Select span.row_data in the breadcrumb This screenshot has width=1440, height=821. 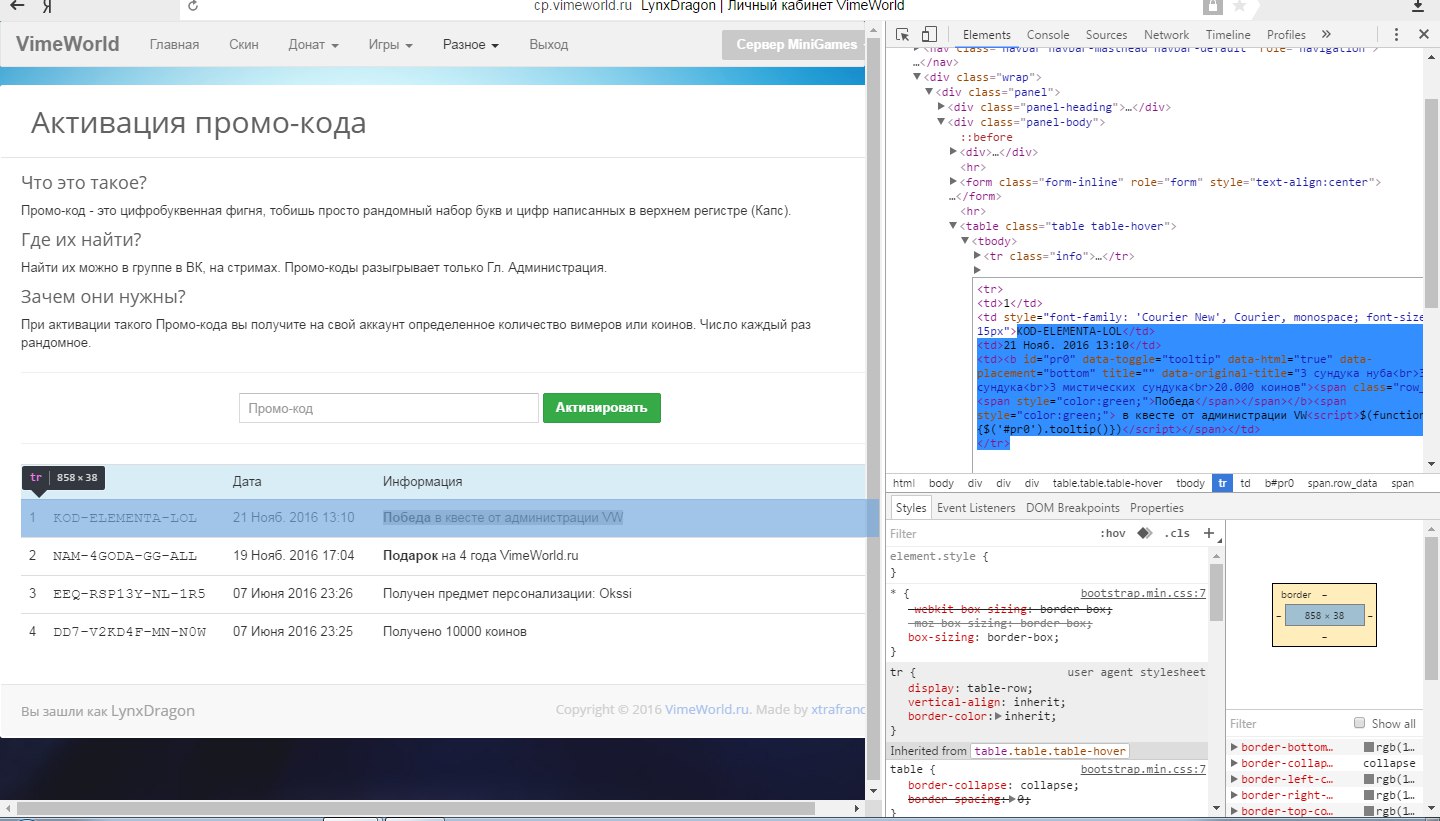[x=1341, y=483]
